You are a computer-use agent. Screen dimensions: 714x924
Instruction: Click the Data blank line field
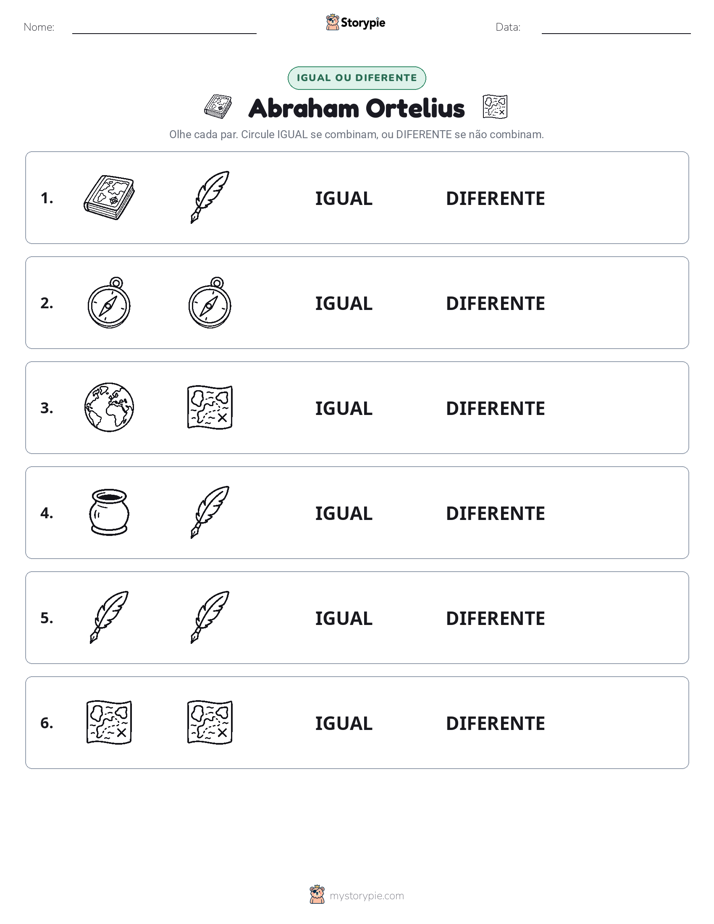click(616, 27)
